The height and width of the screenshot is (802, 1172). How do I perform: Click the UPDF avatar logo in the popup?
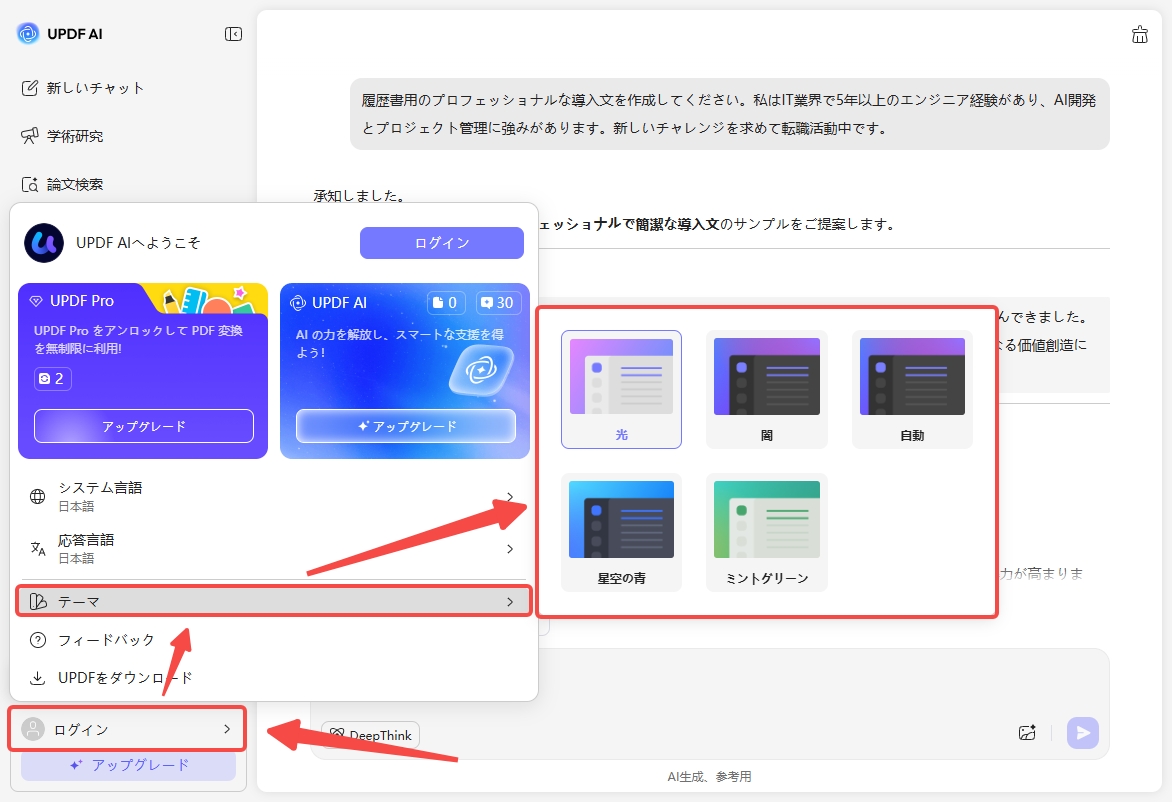[44, 243]
